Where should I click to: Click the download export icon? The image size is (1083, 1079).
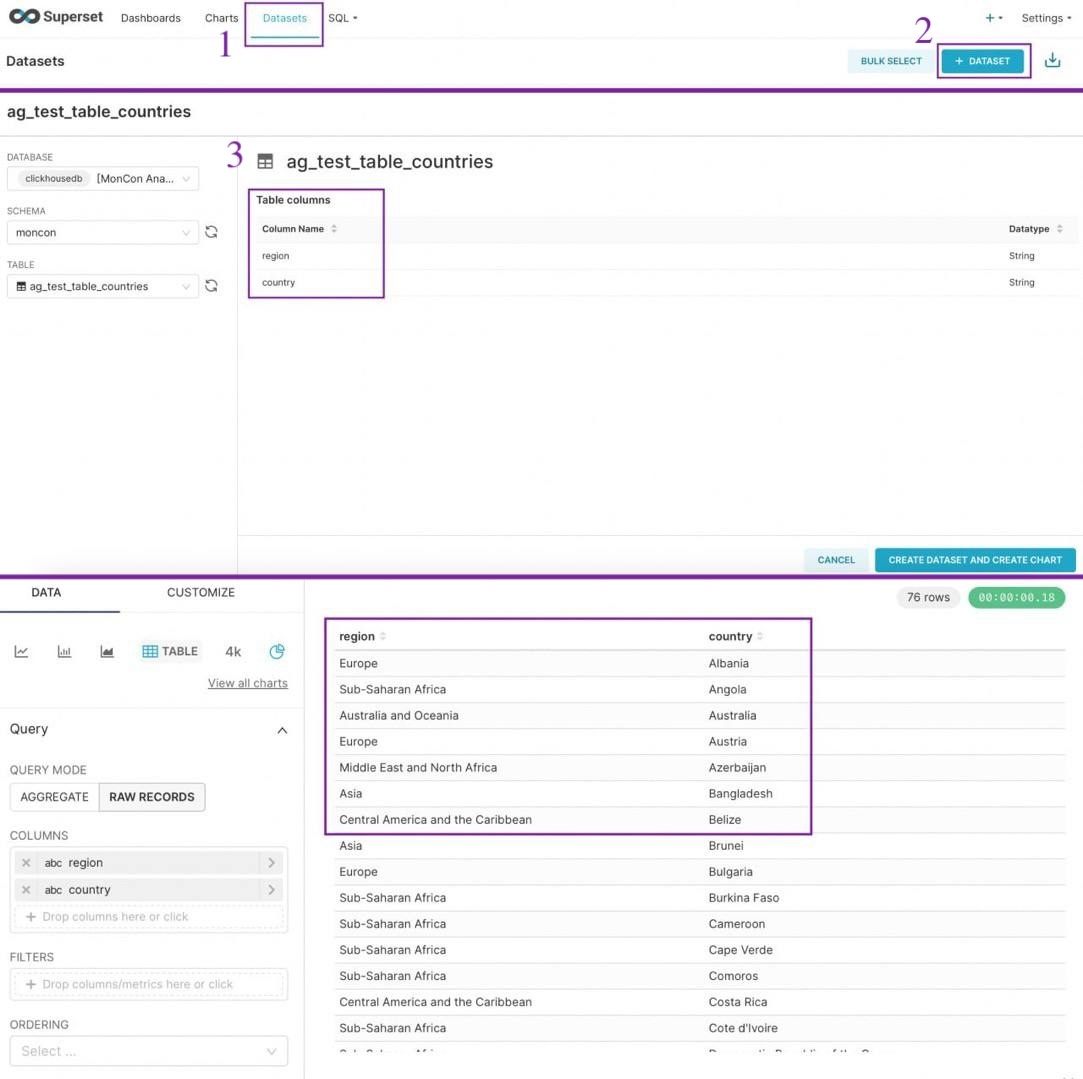[x=1053, y=61]
